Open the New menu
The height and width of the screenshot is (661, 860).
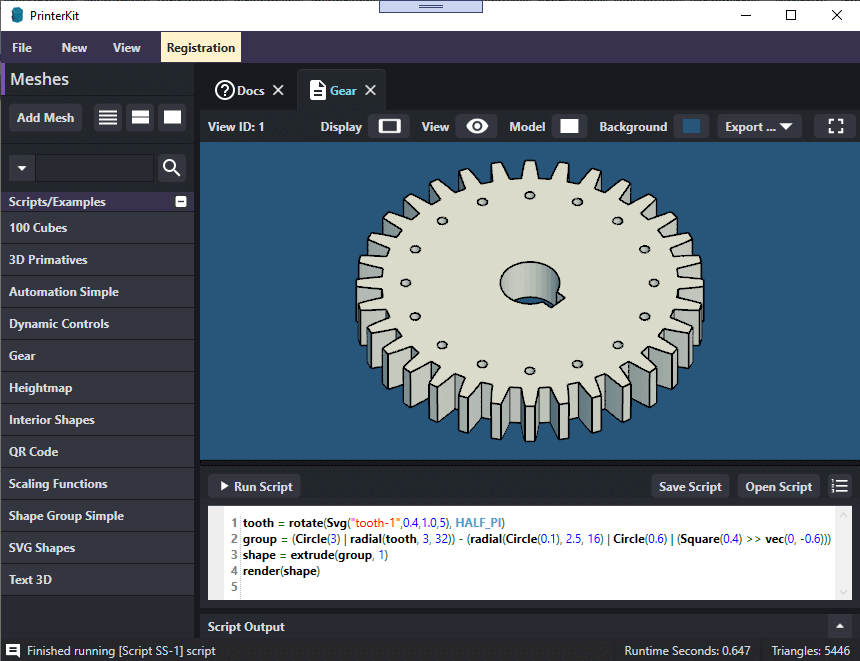click(x=74, y=48)
